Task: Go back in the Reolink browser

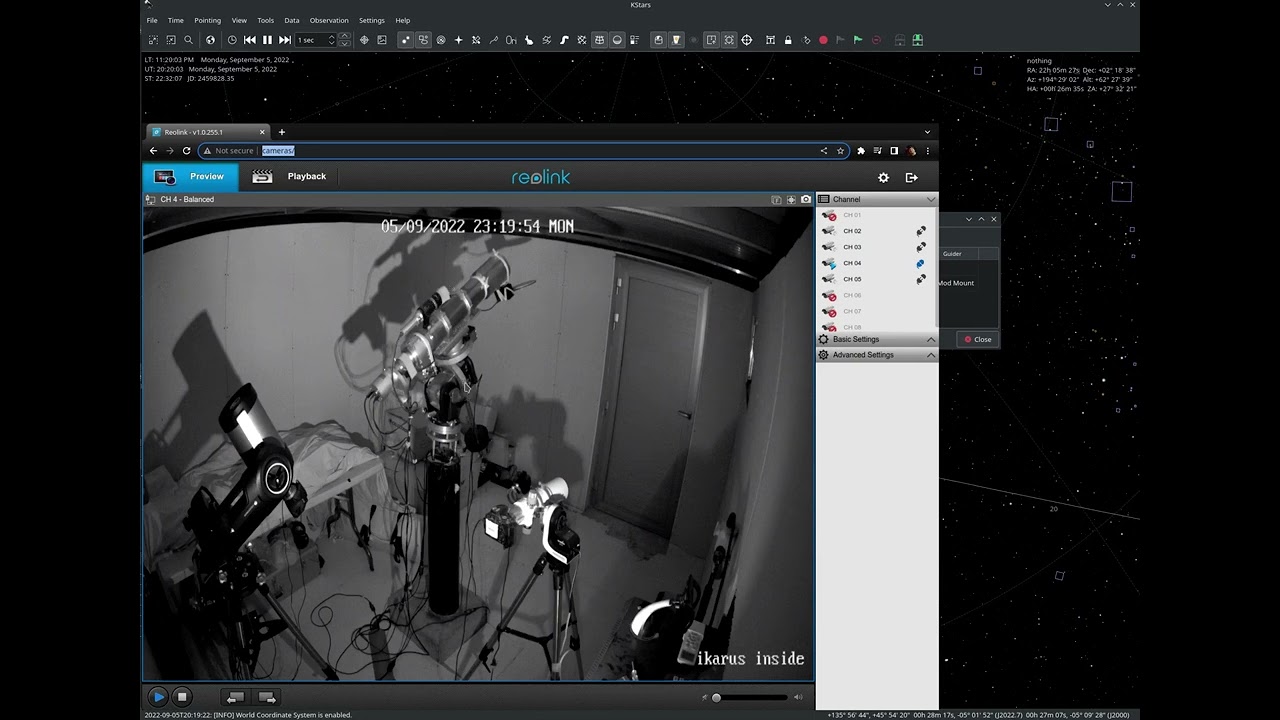Action: point(153,151)
